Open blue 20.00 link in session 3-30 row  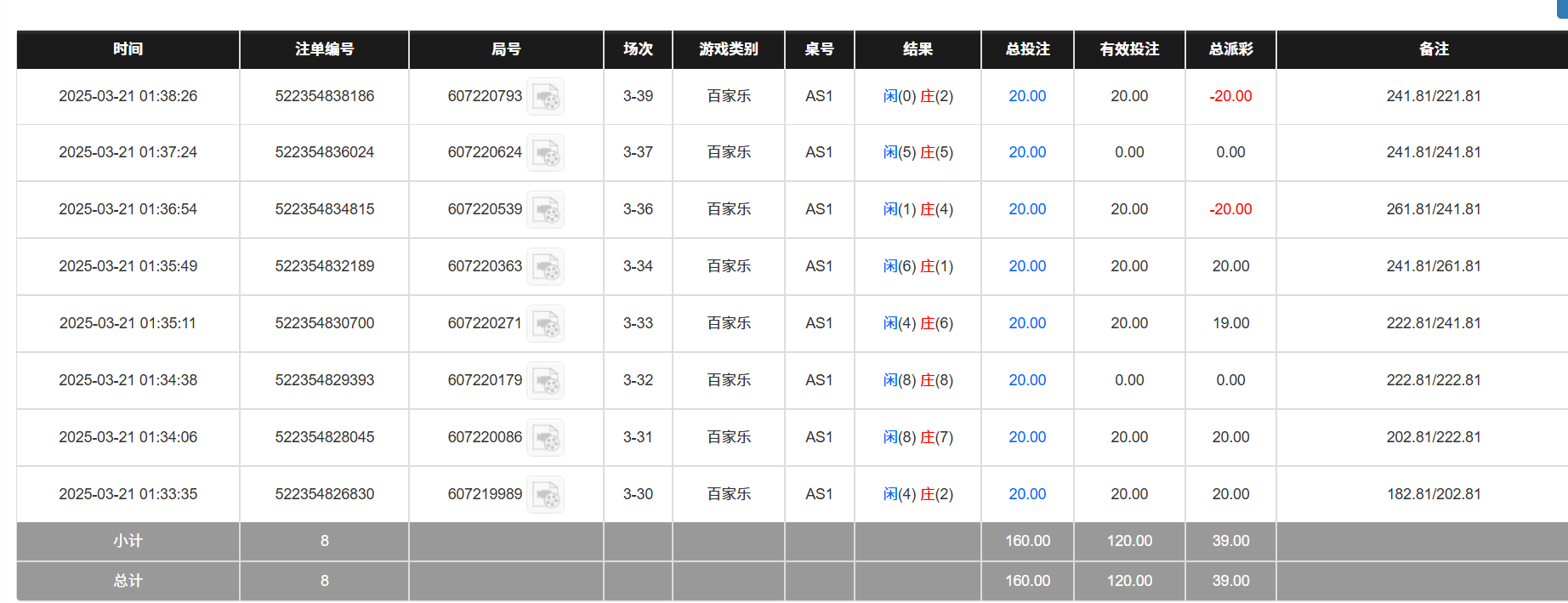click(x=1027, y=494)
